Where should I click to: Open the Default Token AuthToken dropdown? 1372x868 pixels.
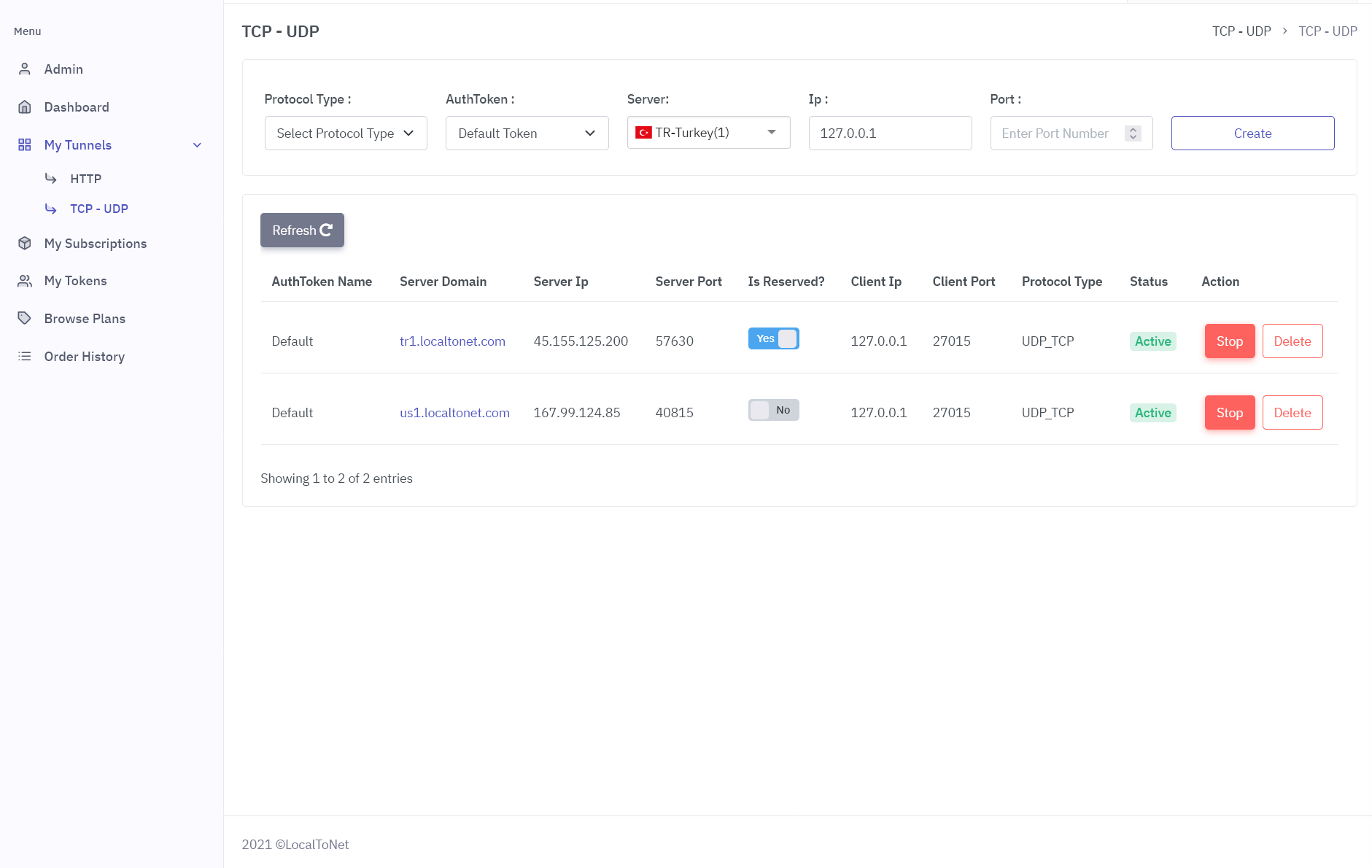coord(527,133)
